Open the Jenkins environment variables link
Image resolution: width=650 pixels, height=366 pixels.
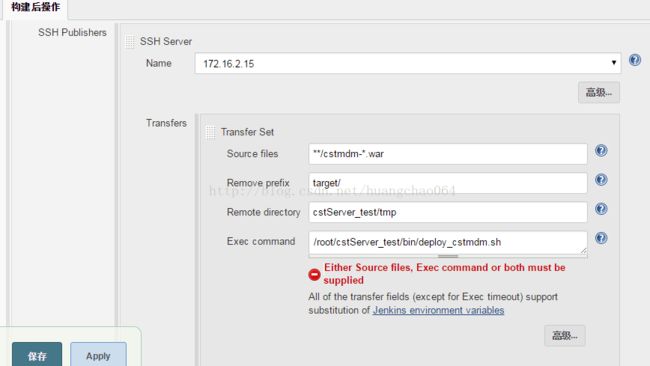pyautogui.click(x=438, y=310)
